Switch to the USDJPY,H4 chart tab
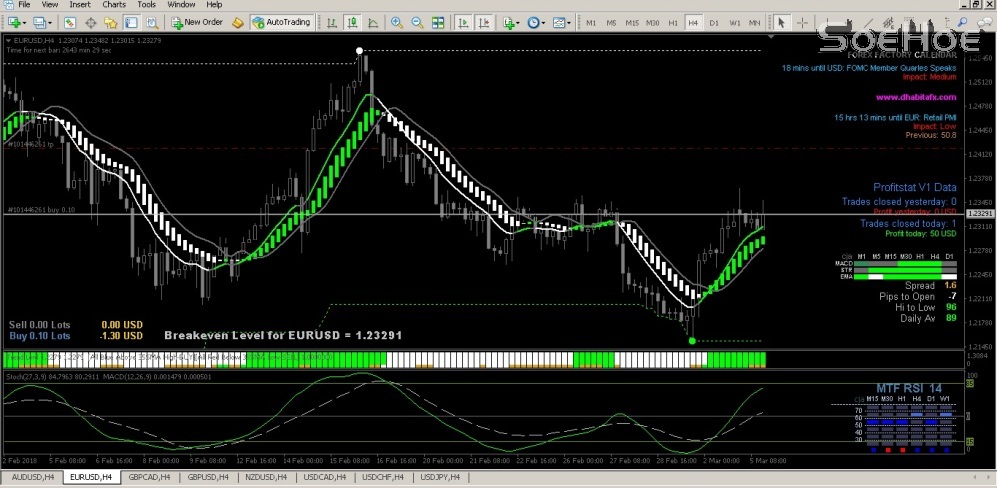Viewport: 997px width, 488px height. (x=441, y=478)
